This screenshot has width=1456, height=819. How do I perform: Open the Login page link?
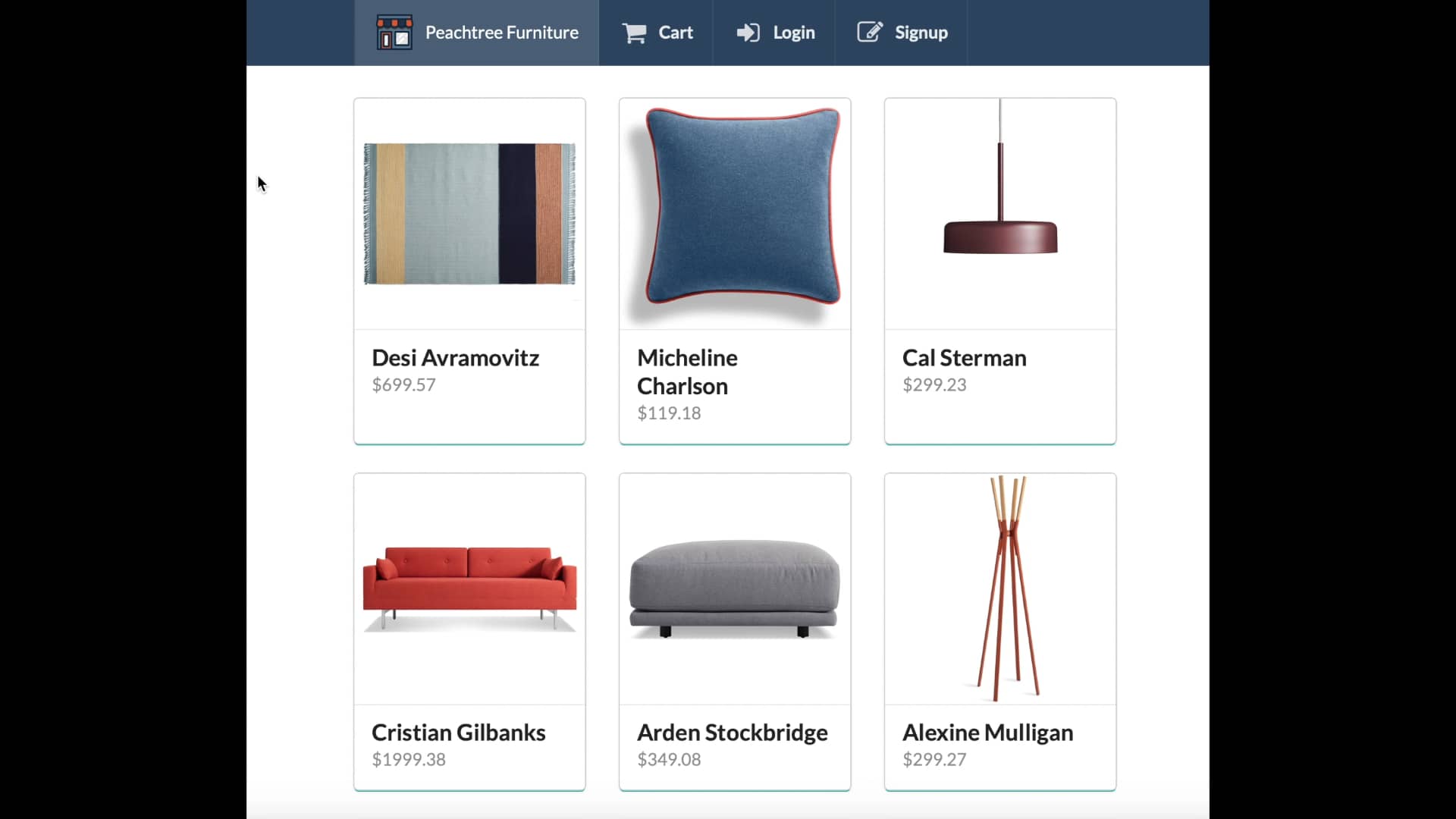(774, 33)
